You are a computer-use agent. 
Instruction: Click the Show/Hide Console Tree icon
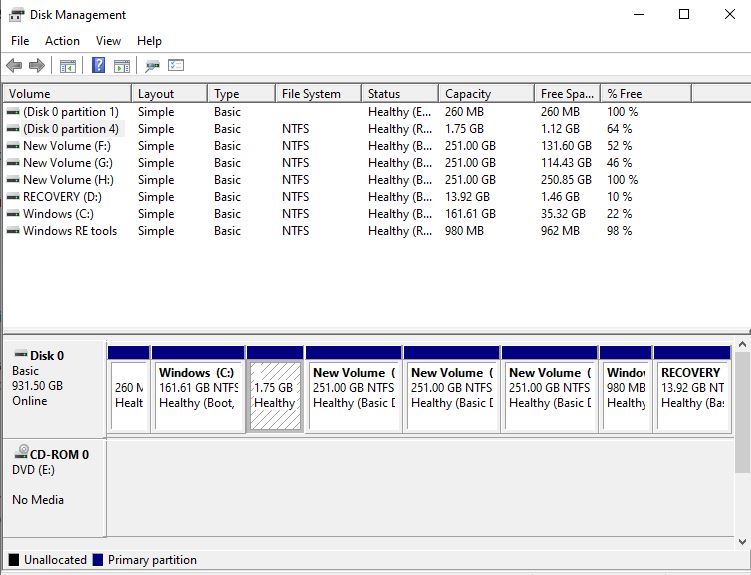point(68,66)
